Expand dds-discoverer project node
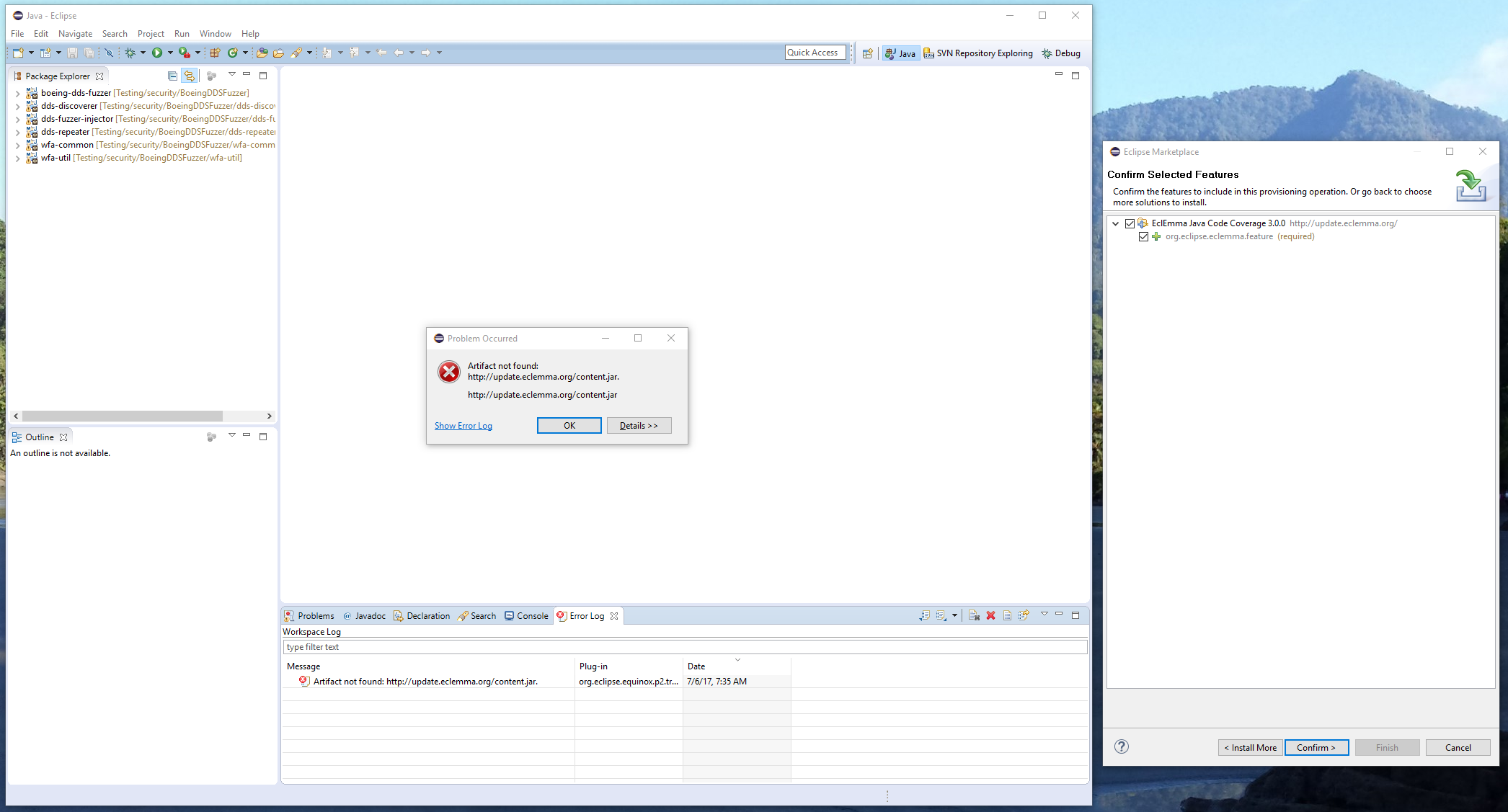Viewport: 1508px width, 812px height. tap(17, 106)
